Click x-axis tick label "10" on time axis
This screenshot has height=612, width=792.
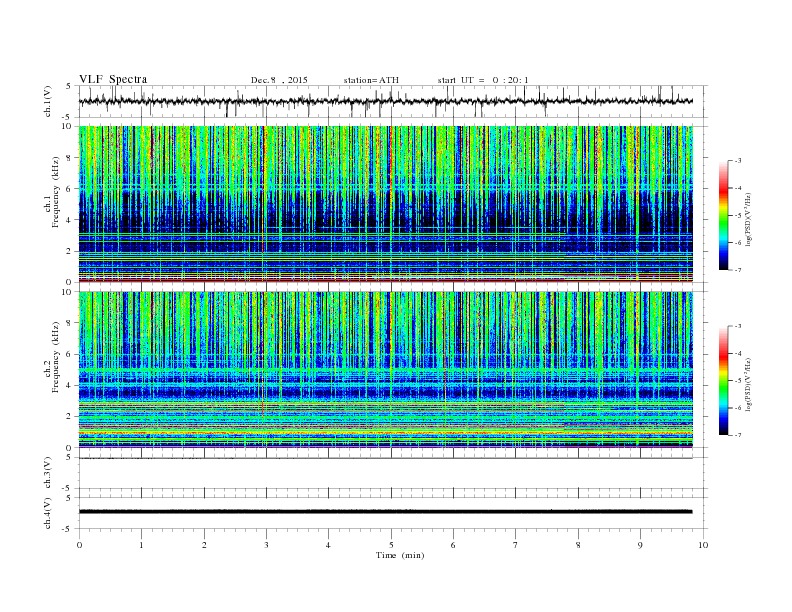pyautogui.click(x=703, y=545)
